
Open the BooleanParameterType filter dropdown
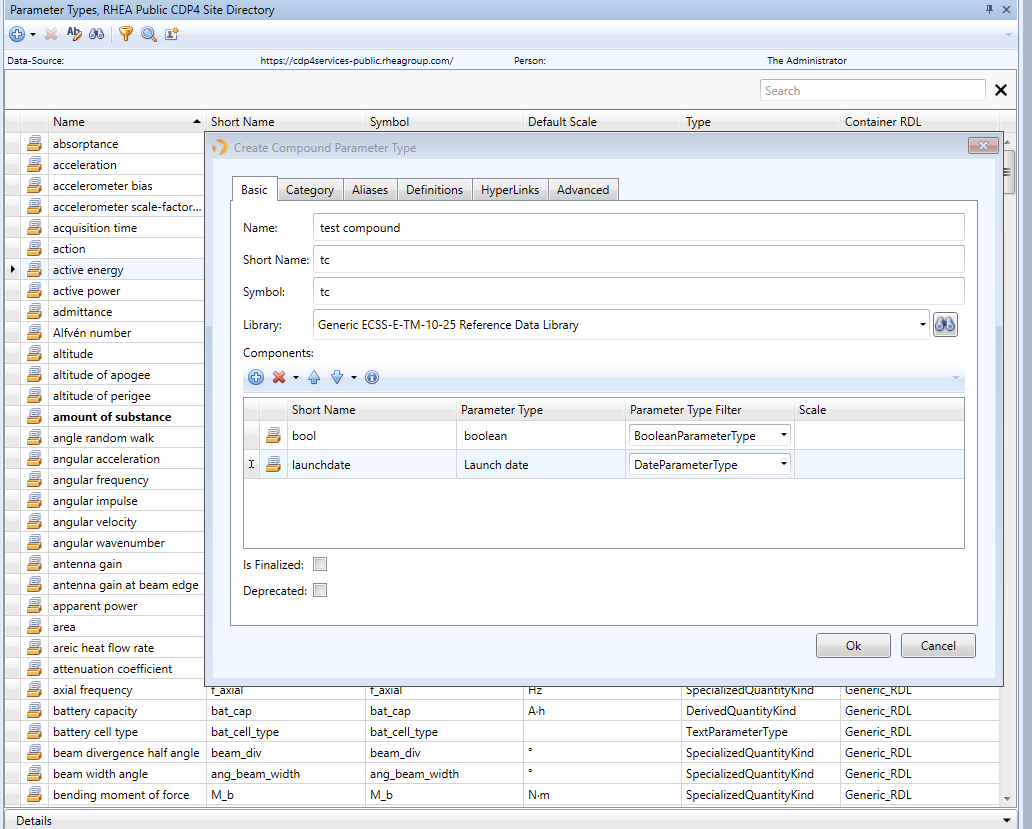click(x=782, y=435)
